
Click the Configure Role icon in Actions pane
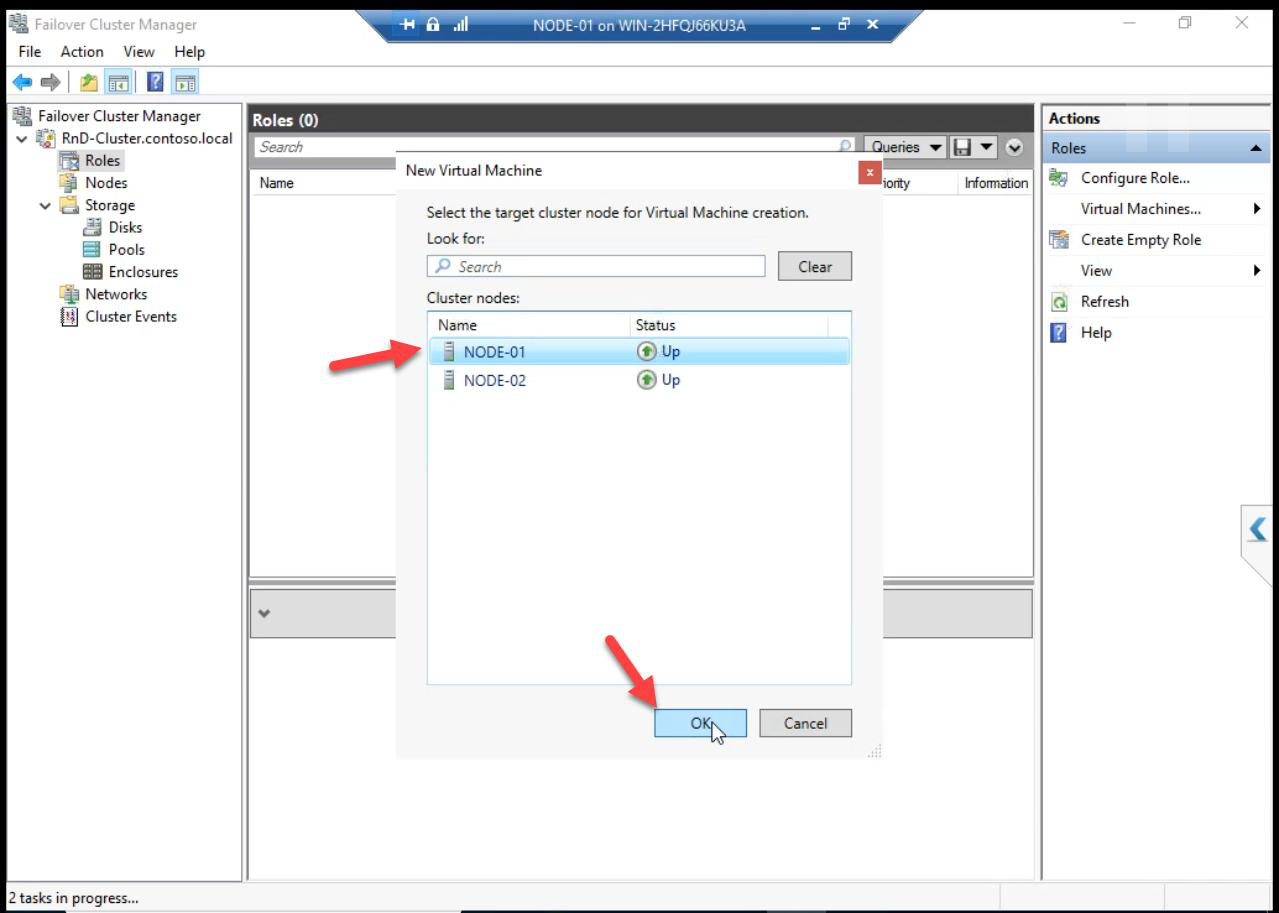pos(1058,178)
